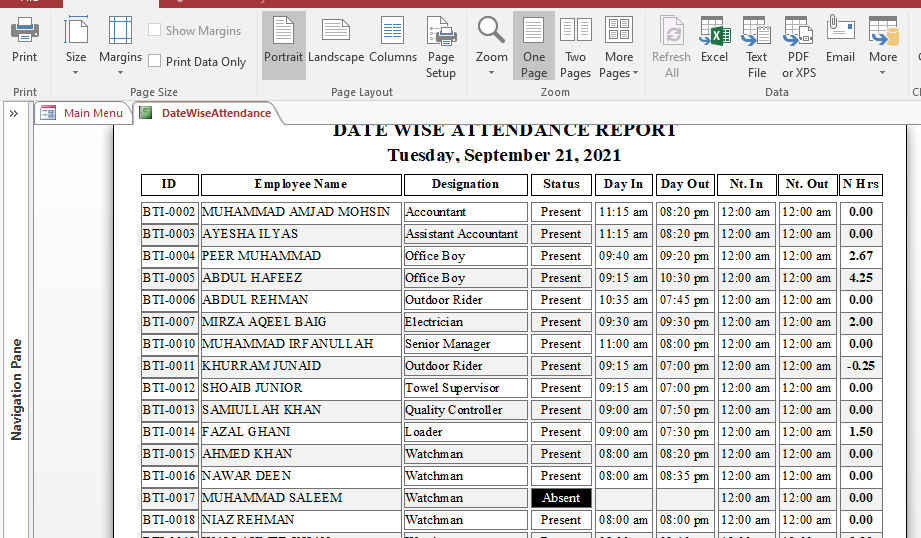Export the report to Excel
Screen dimensions: 921x538
pyautogui.click(x=714, y=40)
